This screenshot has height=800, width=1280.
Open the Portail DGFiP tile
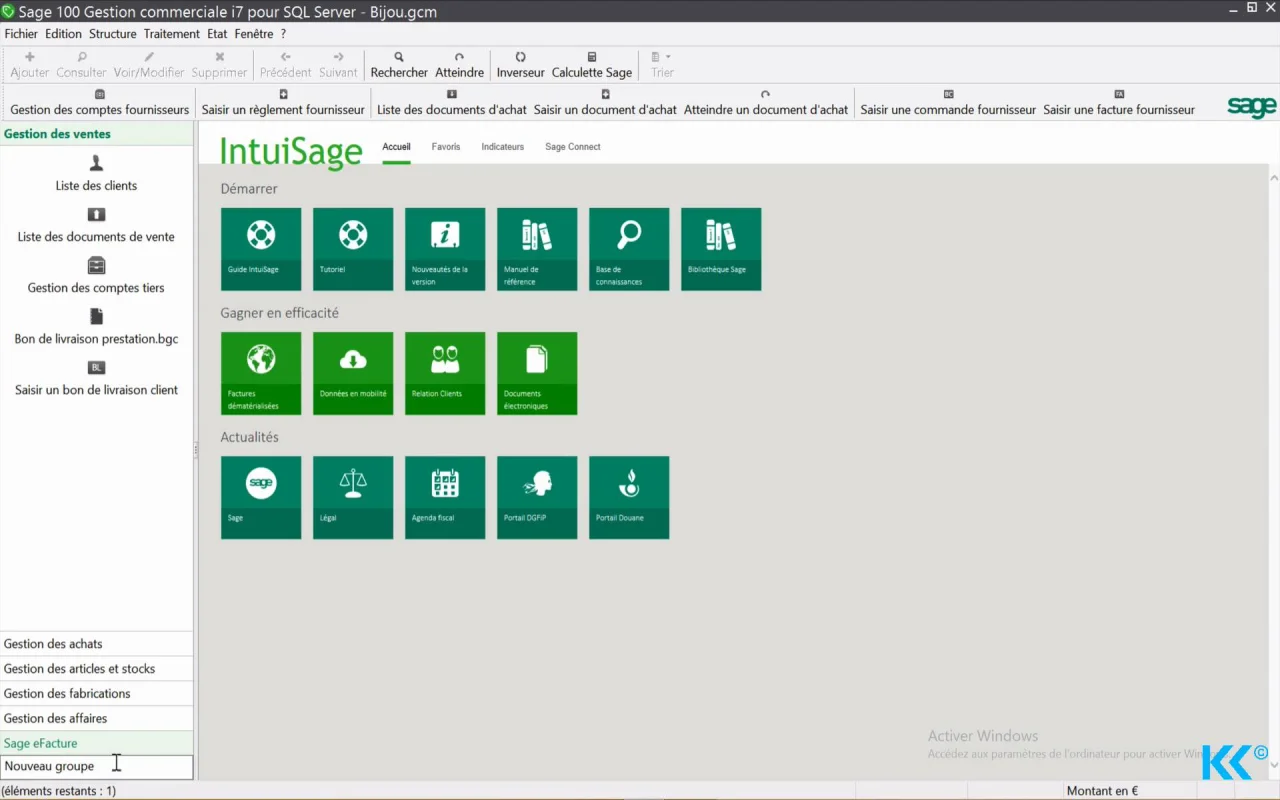click(x=537, y=497)
